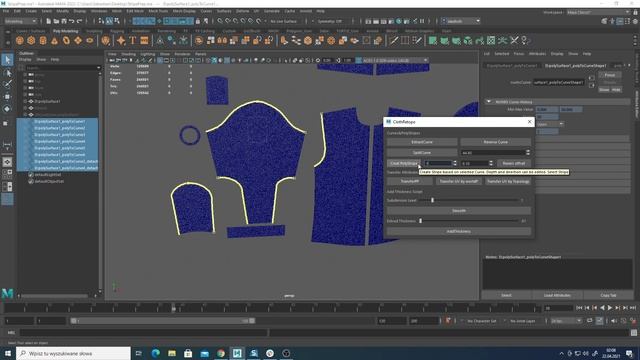
Task: Toggle the Attribute Editor panel icon at top right
Action: [x=620, y=21]
